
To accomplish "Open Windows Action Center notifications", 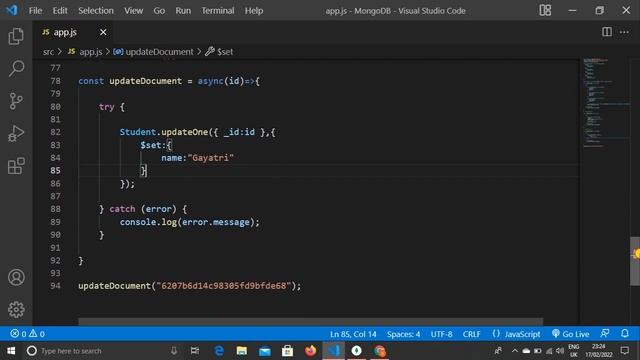I will pos(624,351).
